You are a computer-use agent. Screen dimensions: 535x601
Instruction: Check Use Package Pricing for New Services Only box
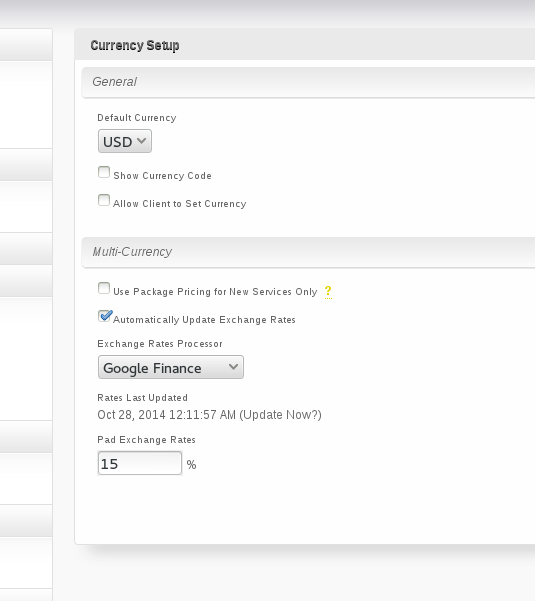(104, 288)
